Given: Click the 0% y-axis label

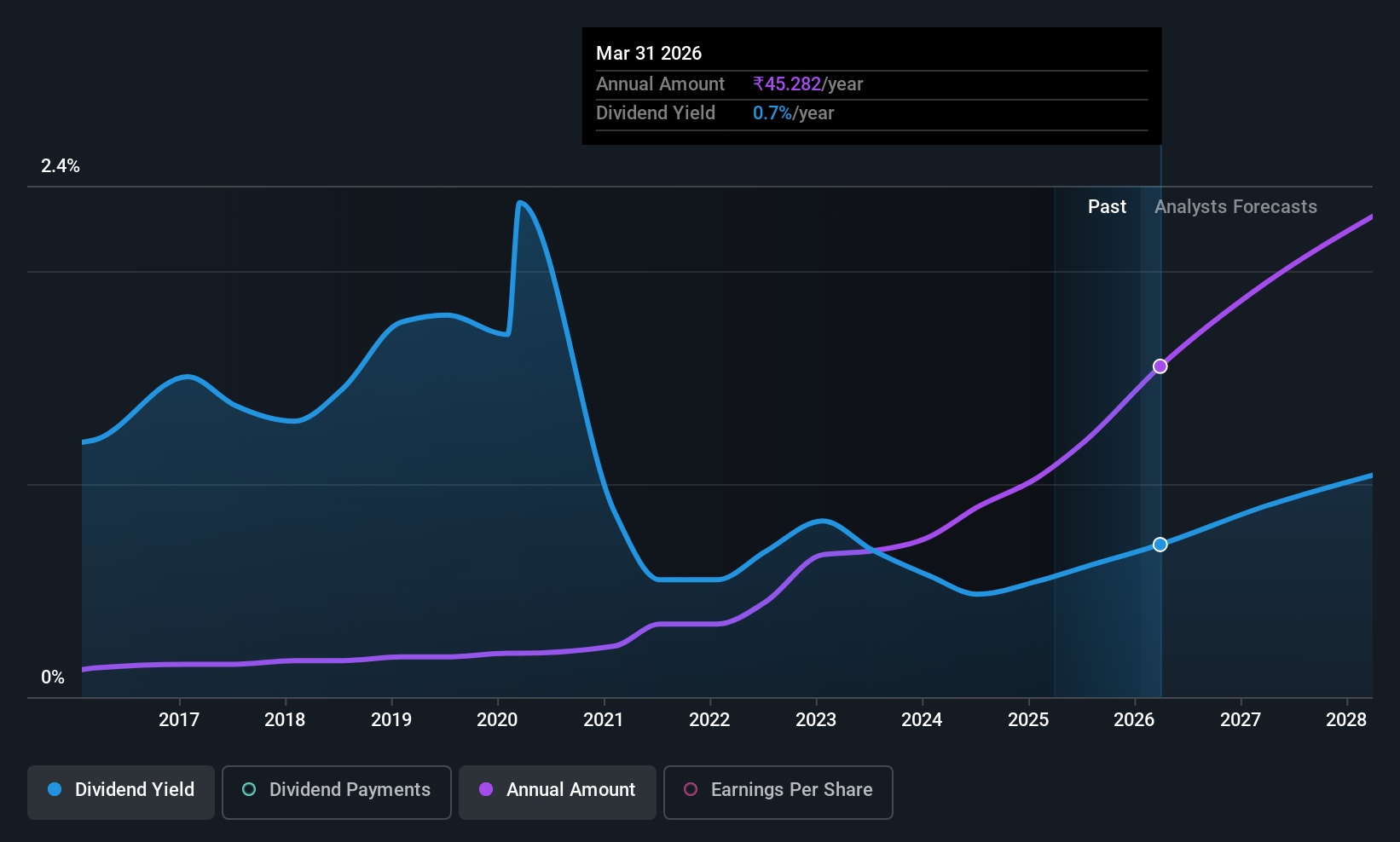Looking at the screenshot, I should (53, 678).
